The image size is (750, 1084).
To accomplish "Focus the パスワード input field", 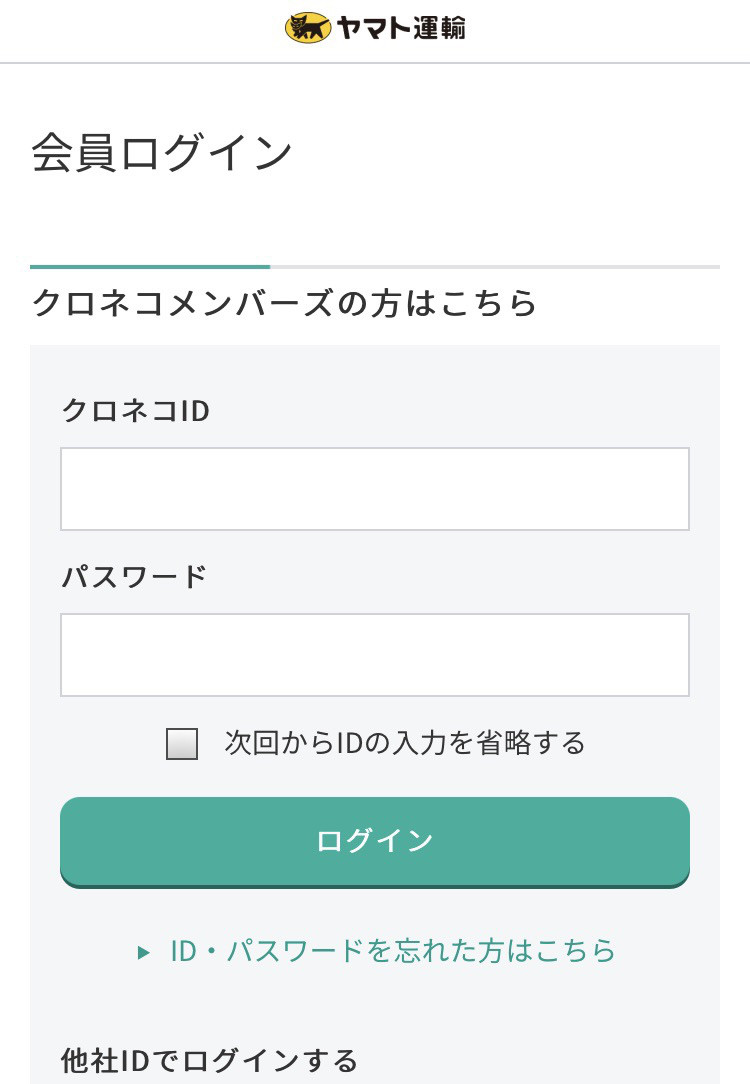I will click(x=375, y=655).
